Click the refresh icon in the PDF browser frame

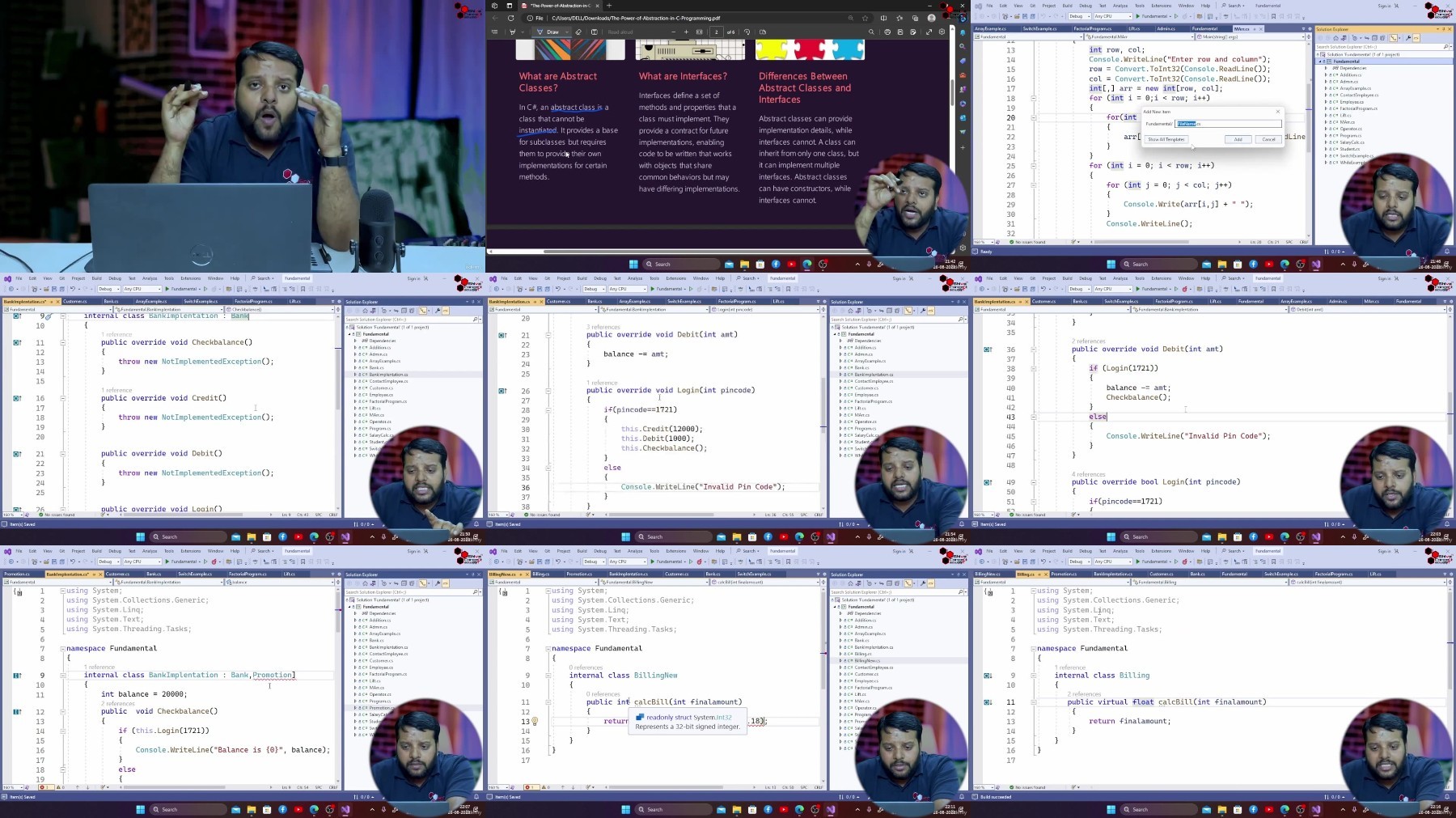pos(510,18)
